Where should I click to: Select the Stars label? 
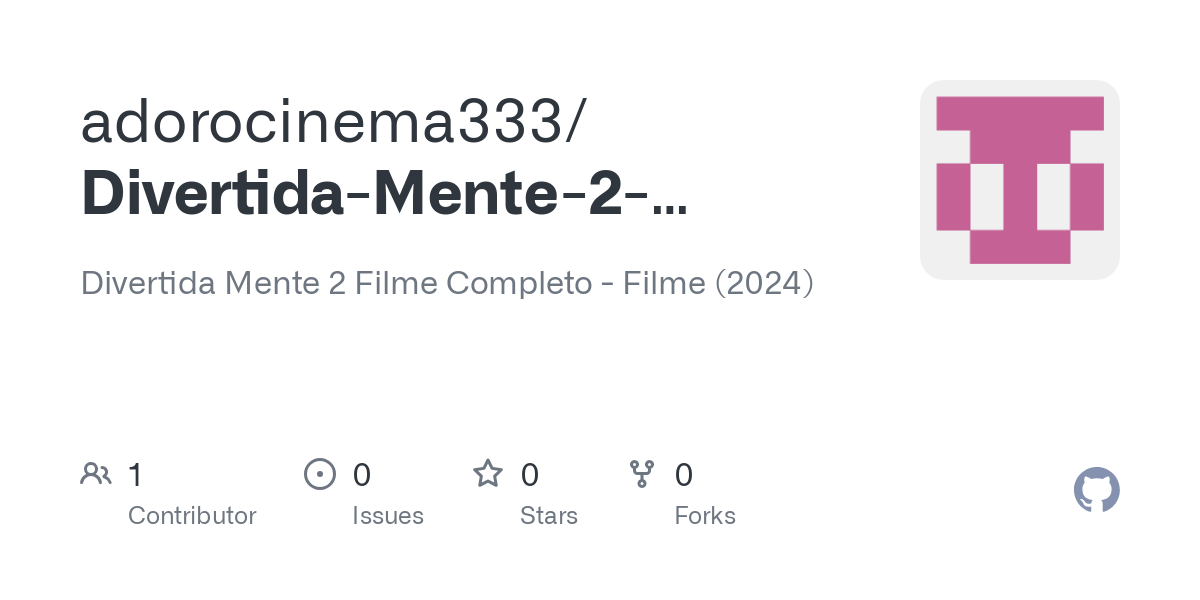tap(549, 516)
